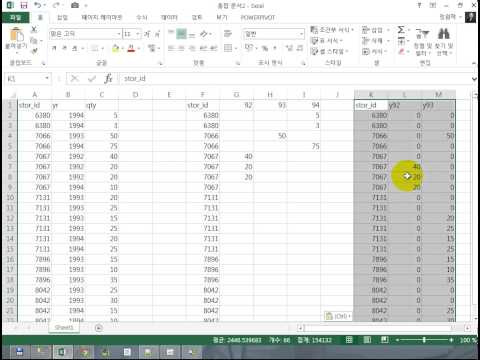Open the font color dropdown arrow
Image resolution: width=480 pixels, height=360 pixels.
138,49
